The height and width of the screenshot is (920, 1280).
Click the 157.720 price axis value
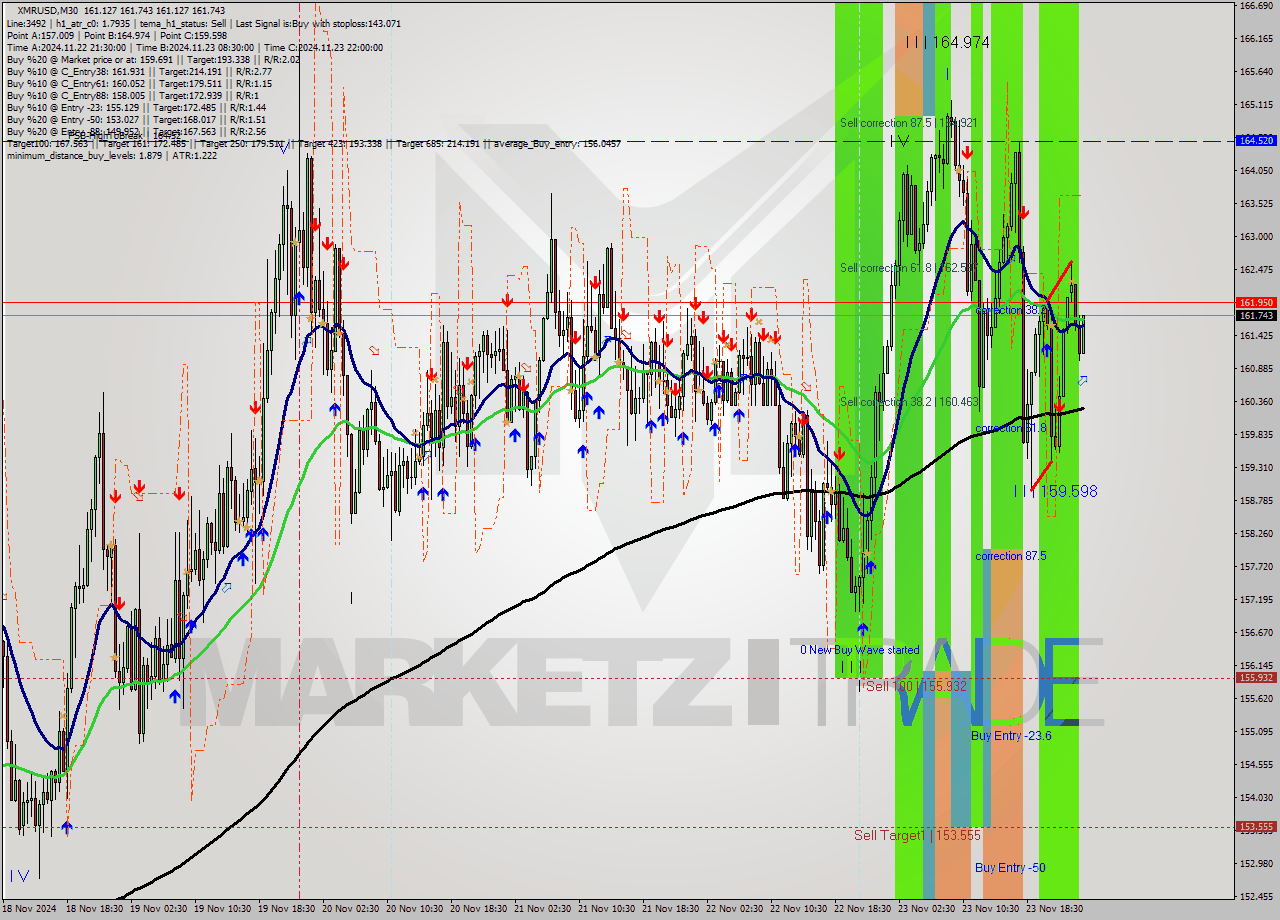[x=1256, y=567]
